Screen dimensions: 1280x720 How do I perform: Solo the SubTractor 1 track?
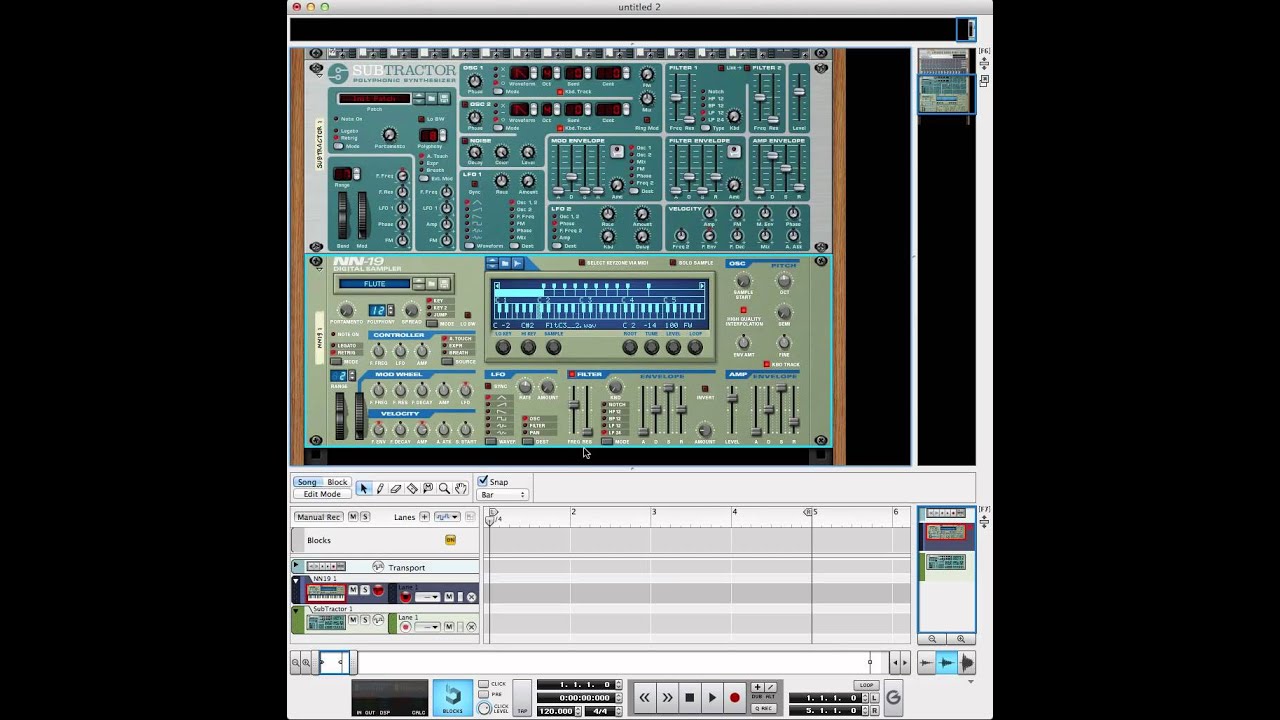pyautogui.click(x=365, y=620)
